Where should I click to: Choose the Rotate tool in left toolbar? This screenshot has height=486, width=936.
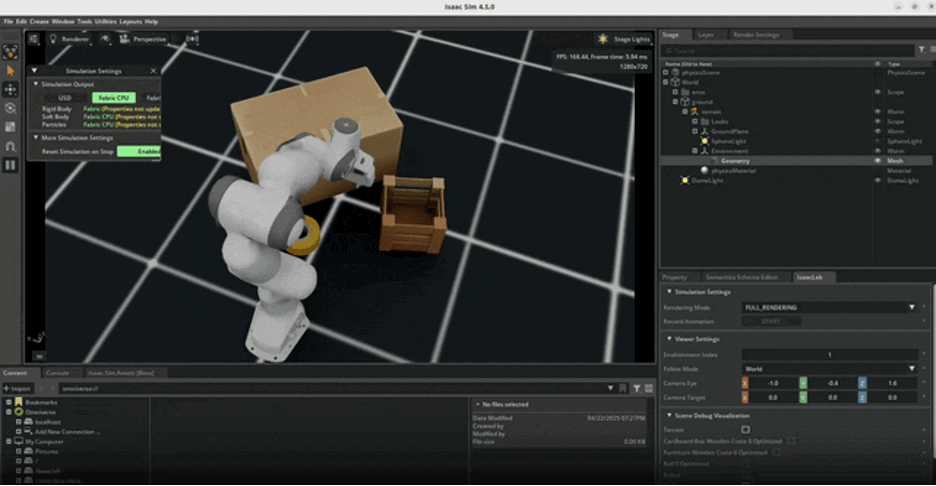coord(11,108)
